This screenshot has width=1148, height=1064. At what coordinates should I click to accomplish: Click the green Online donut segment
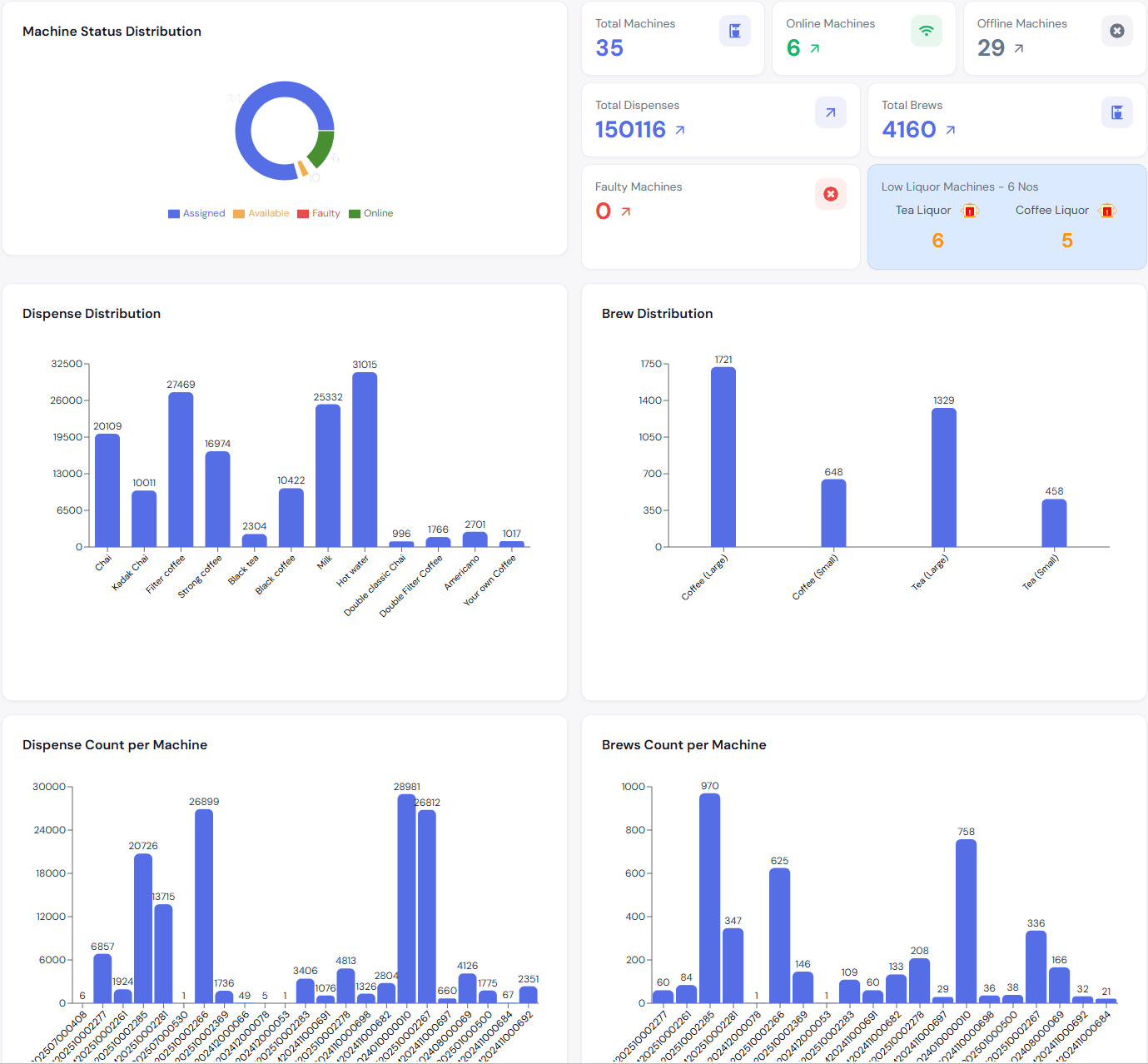[x=322, y=148]
